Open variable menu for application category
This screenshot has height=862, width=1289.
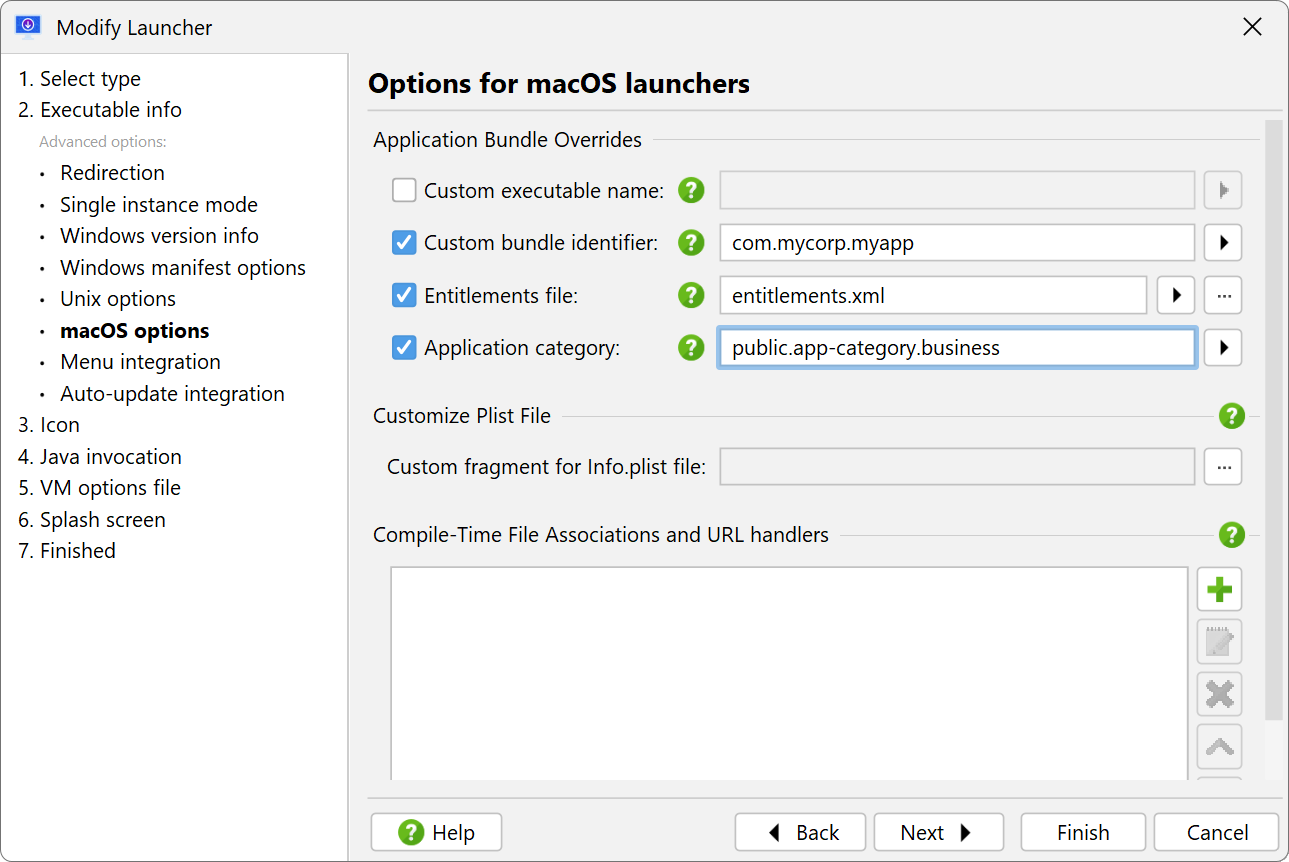pos(1223,347)
